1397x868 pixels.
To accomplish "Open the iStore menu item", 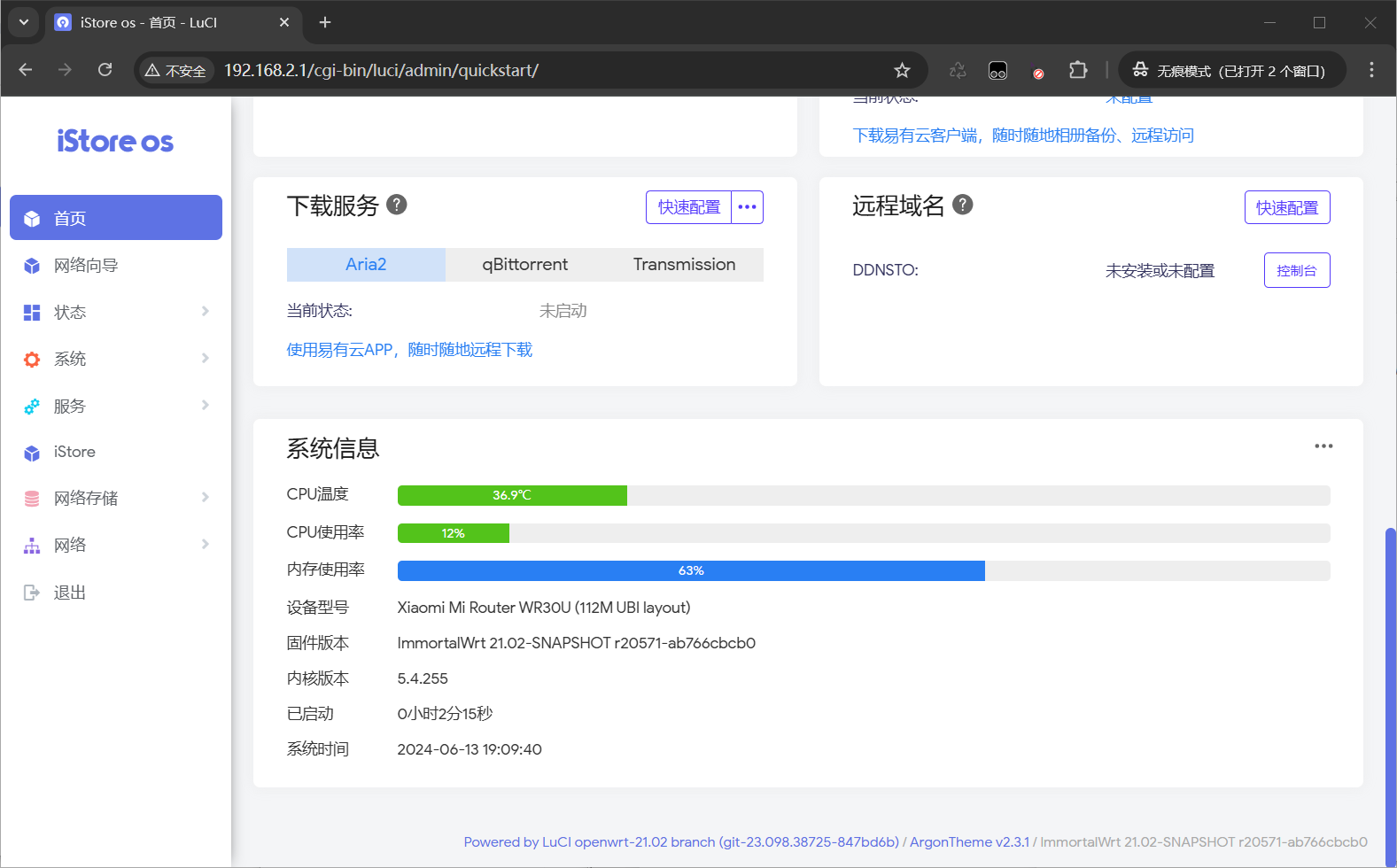I will (116, 452).
